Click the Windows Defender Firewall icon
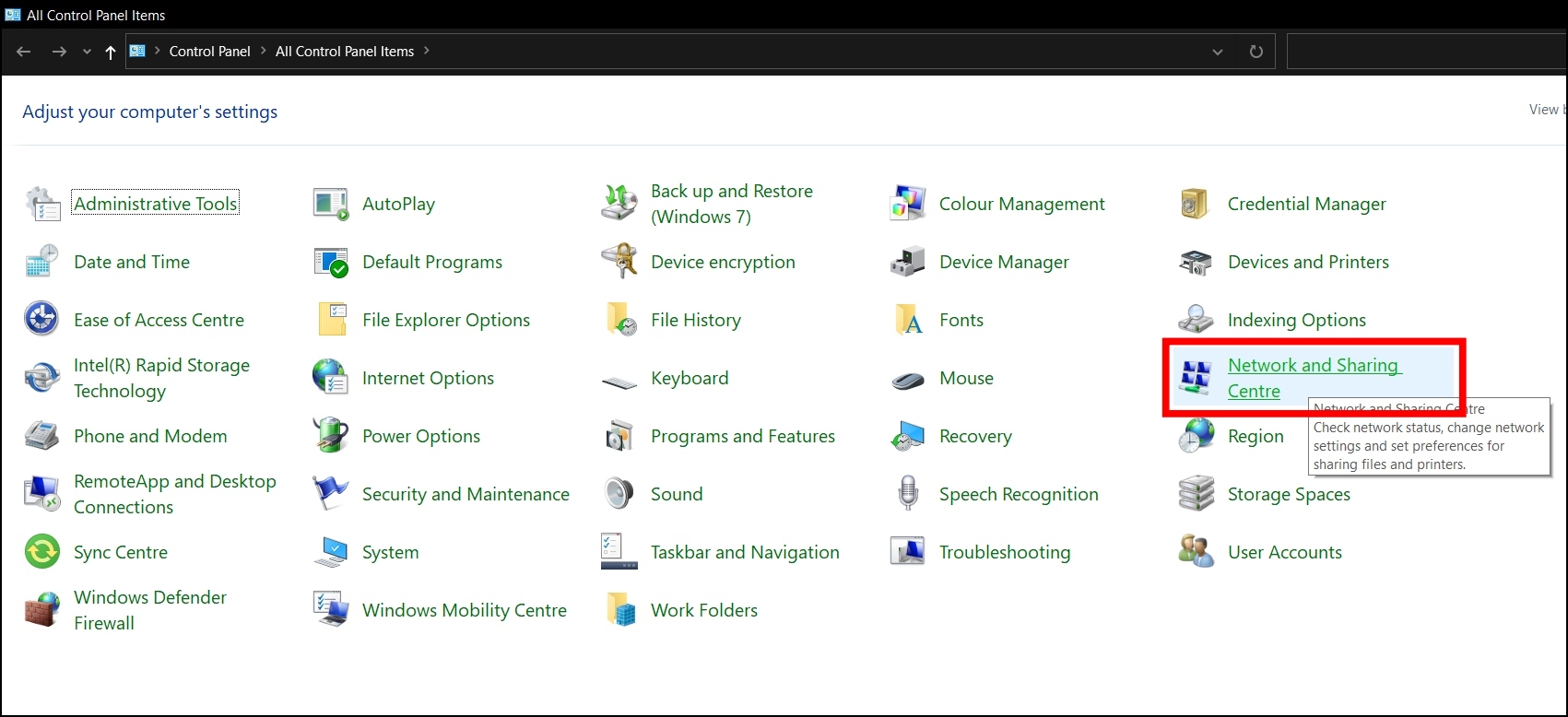This screenshot has height=717, width=1568. [42, 610]
